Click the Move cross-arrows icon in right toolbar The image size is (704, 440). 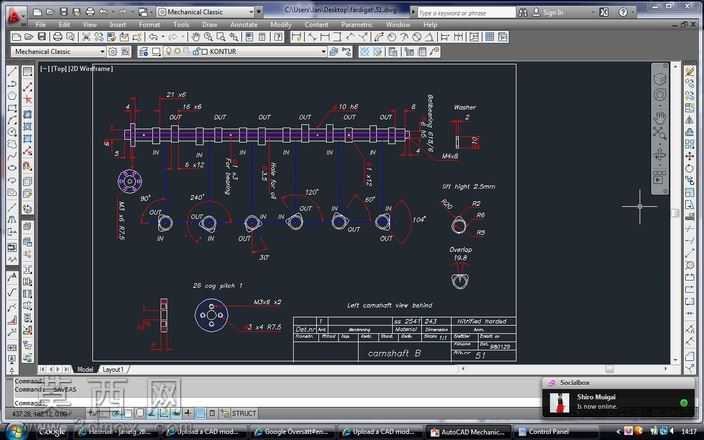690,156
